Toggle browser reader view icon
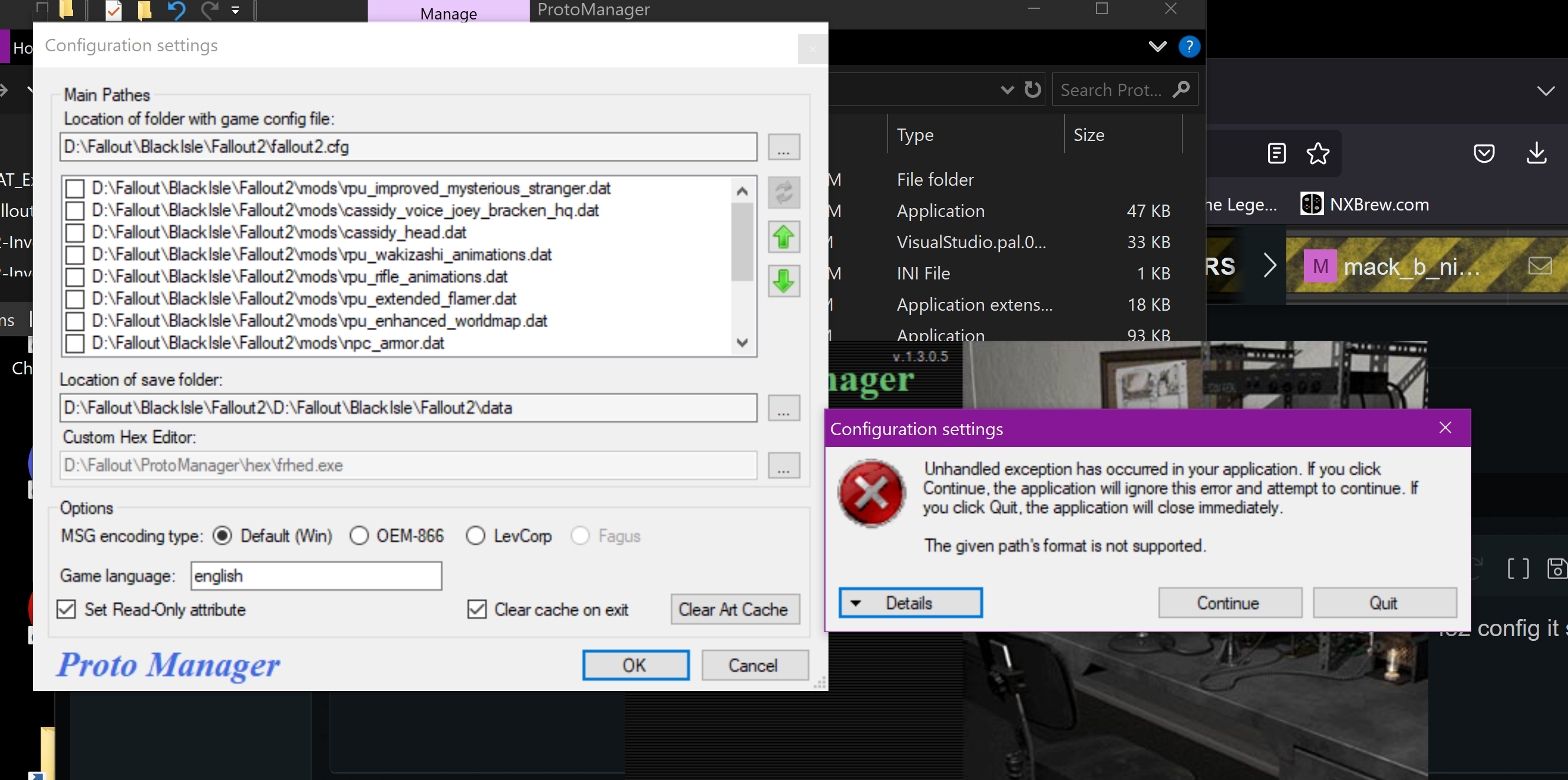This screenshot has width=1568, height=780. pos(1276,153)
